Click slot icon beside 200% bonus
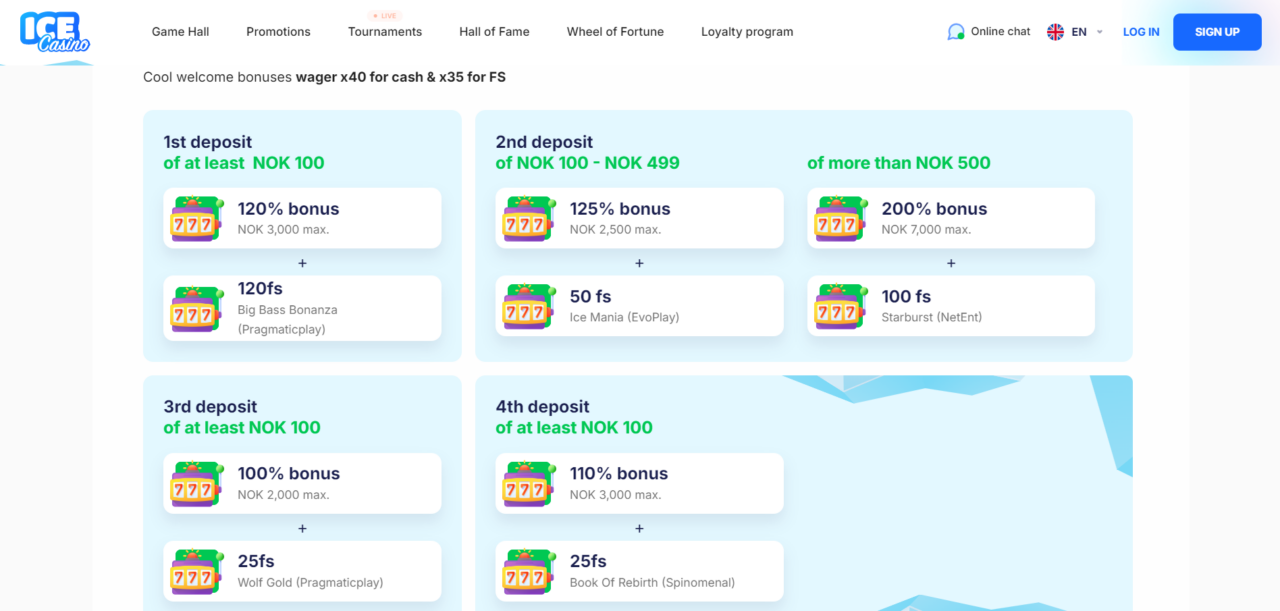The width and height of the screenshot is (1280, 611). click(x=841, y=219)
